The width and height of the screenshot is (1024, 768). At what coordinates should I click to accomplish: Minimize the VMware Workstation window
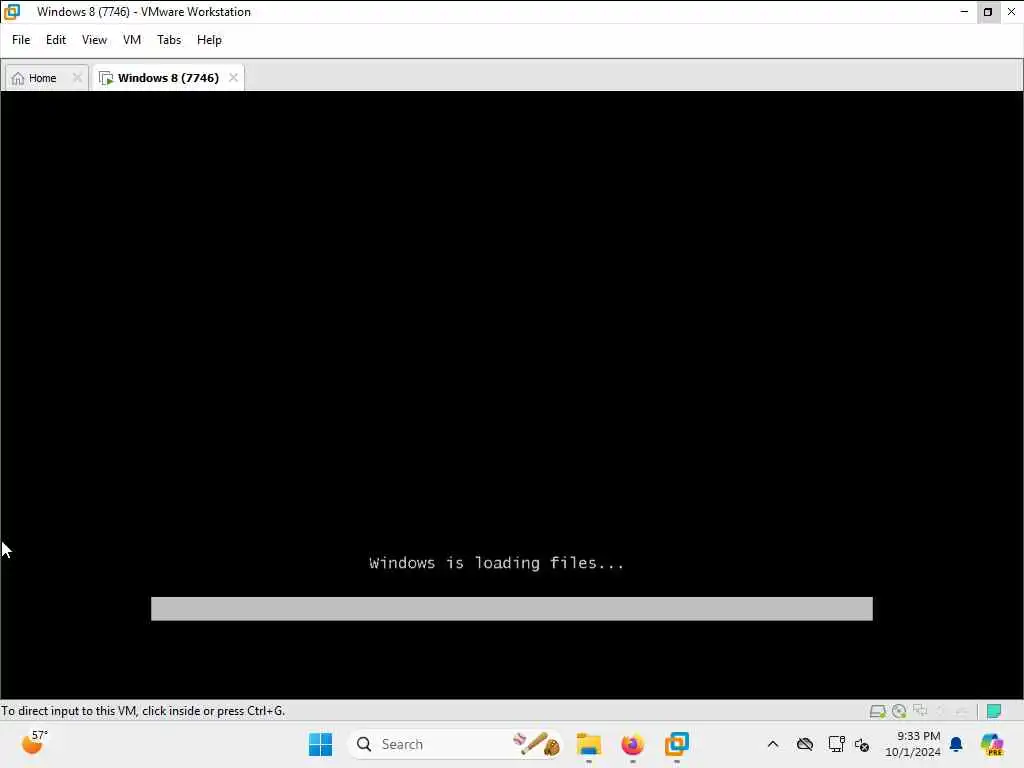[x=964, y=12]
